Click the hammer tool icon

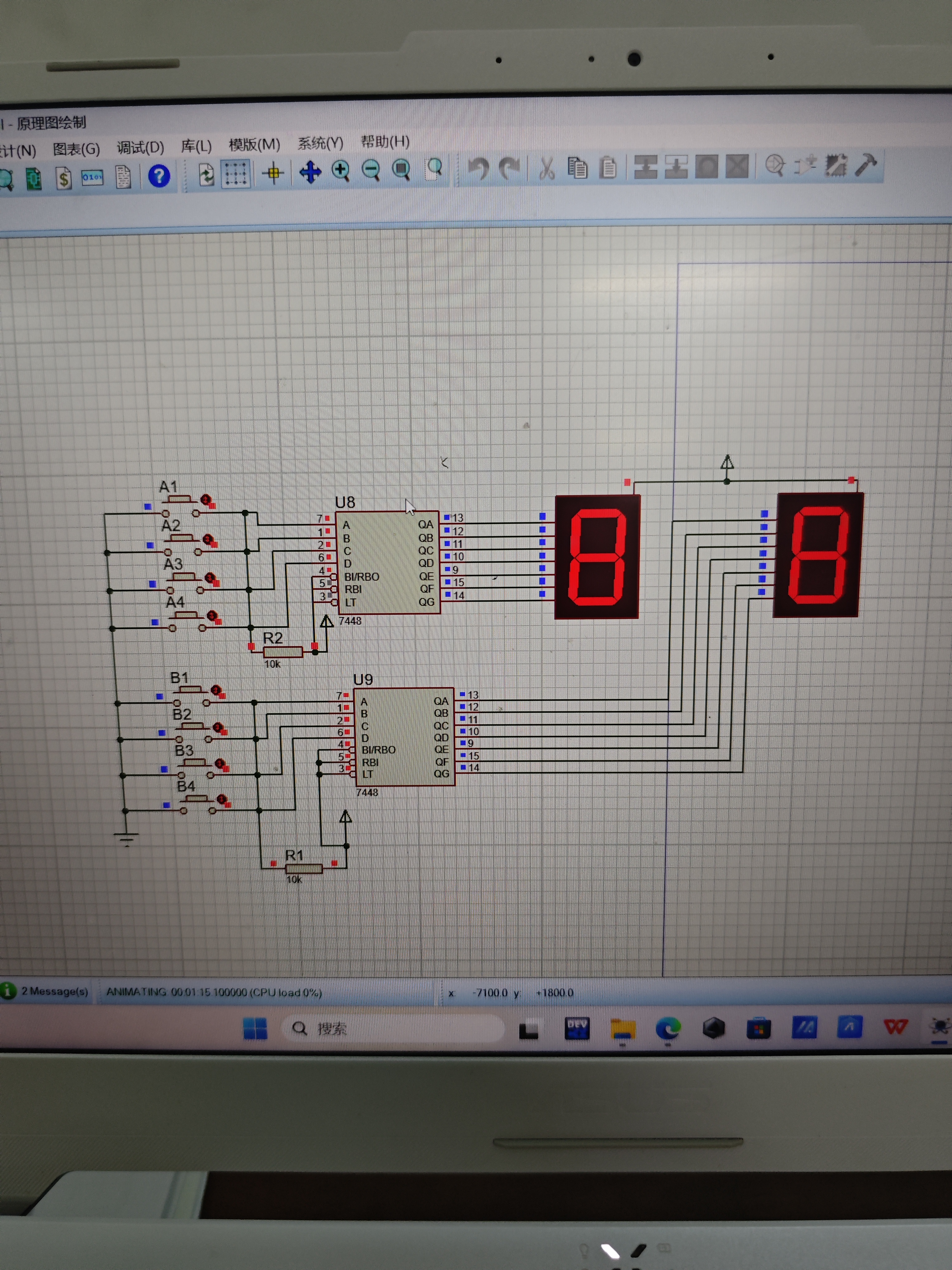pyautogui.click(x=866, y=164)
